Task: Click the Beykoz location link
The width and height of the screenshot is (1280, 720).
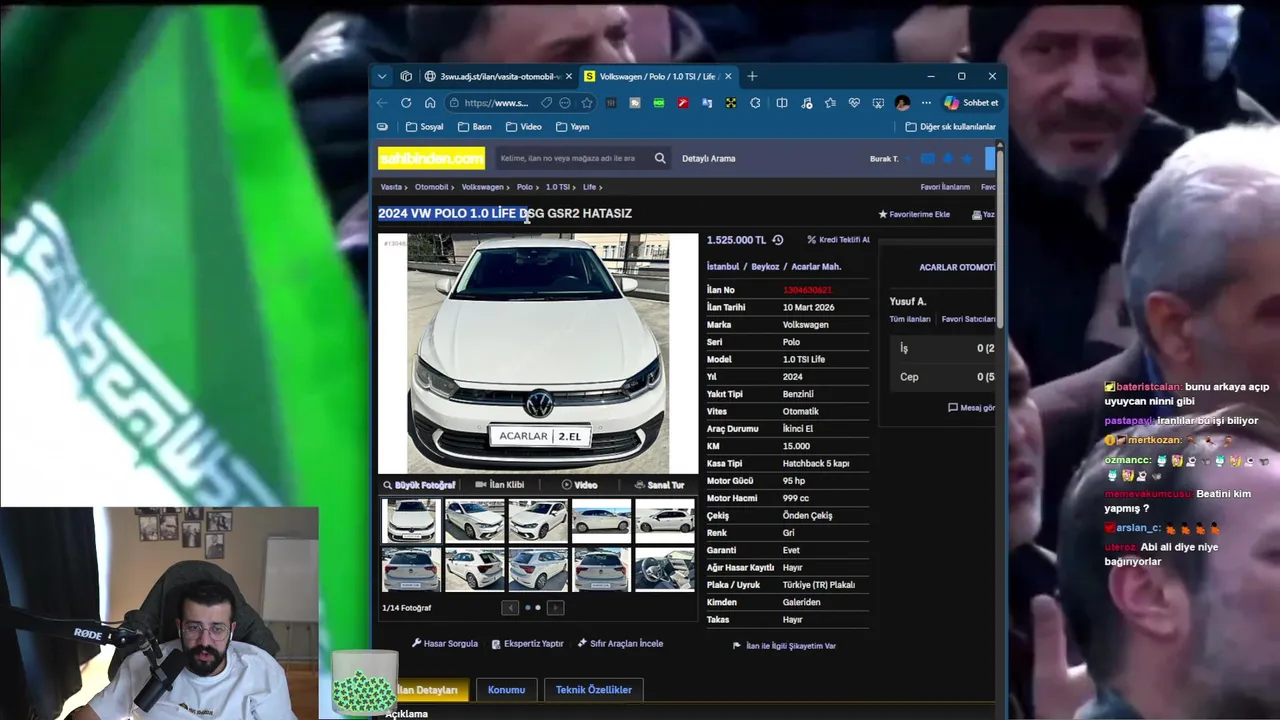Action: [x=765, y=267]
